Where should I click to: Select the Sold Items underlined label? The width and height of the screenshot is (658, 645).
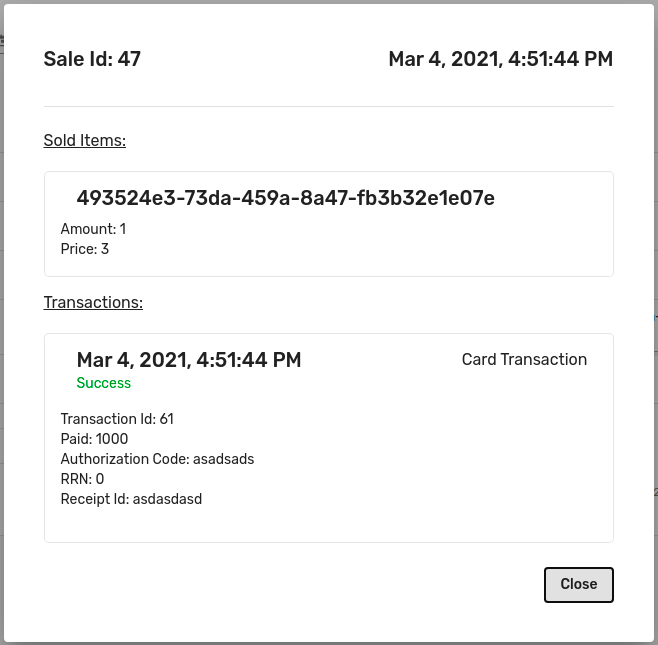click(85, 141)
